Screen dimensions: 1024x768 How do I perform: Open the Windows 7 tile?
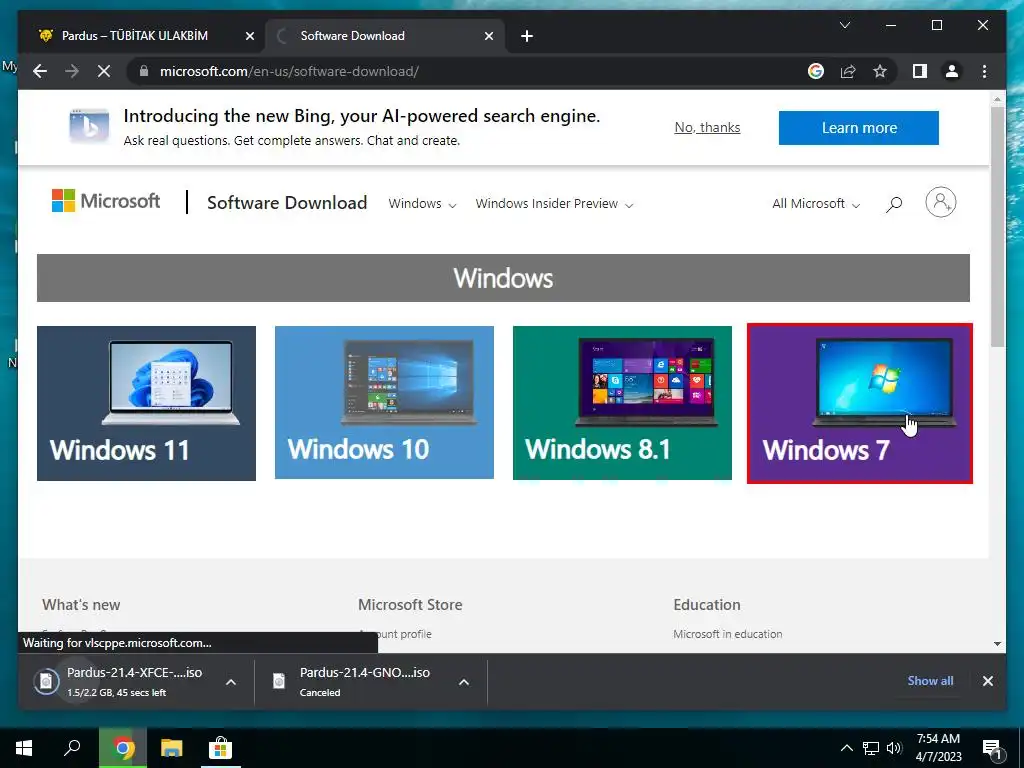[x=859, y=404]
